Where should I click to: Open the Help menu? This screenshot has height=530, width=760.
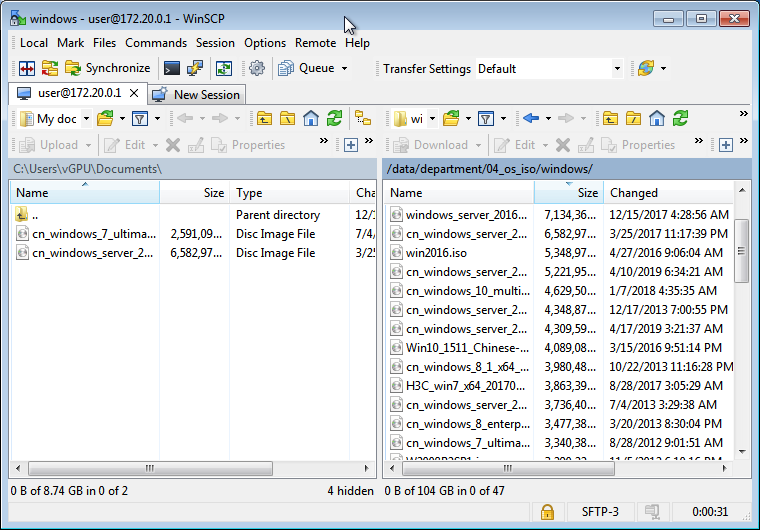click(357, 43)
